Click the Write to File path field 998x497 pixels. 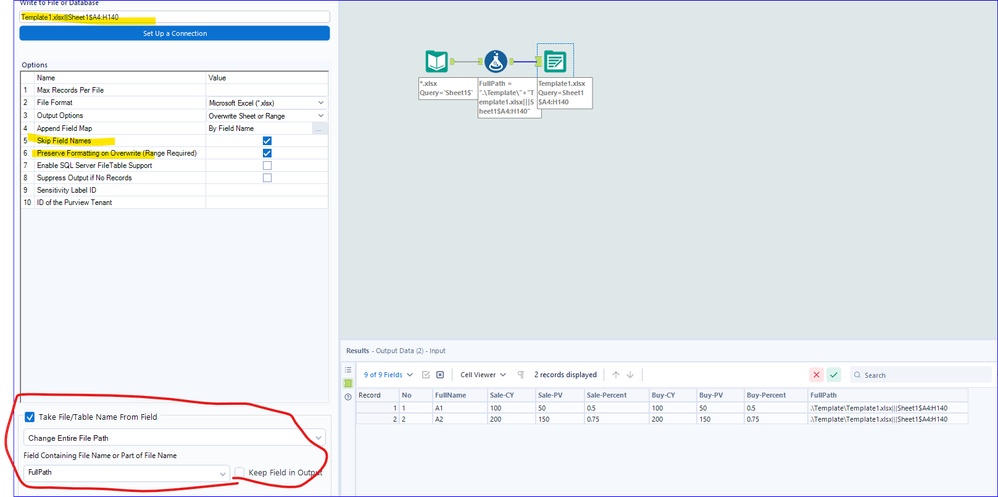tap(174, 17)
